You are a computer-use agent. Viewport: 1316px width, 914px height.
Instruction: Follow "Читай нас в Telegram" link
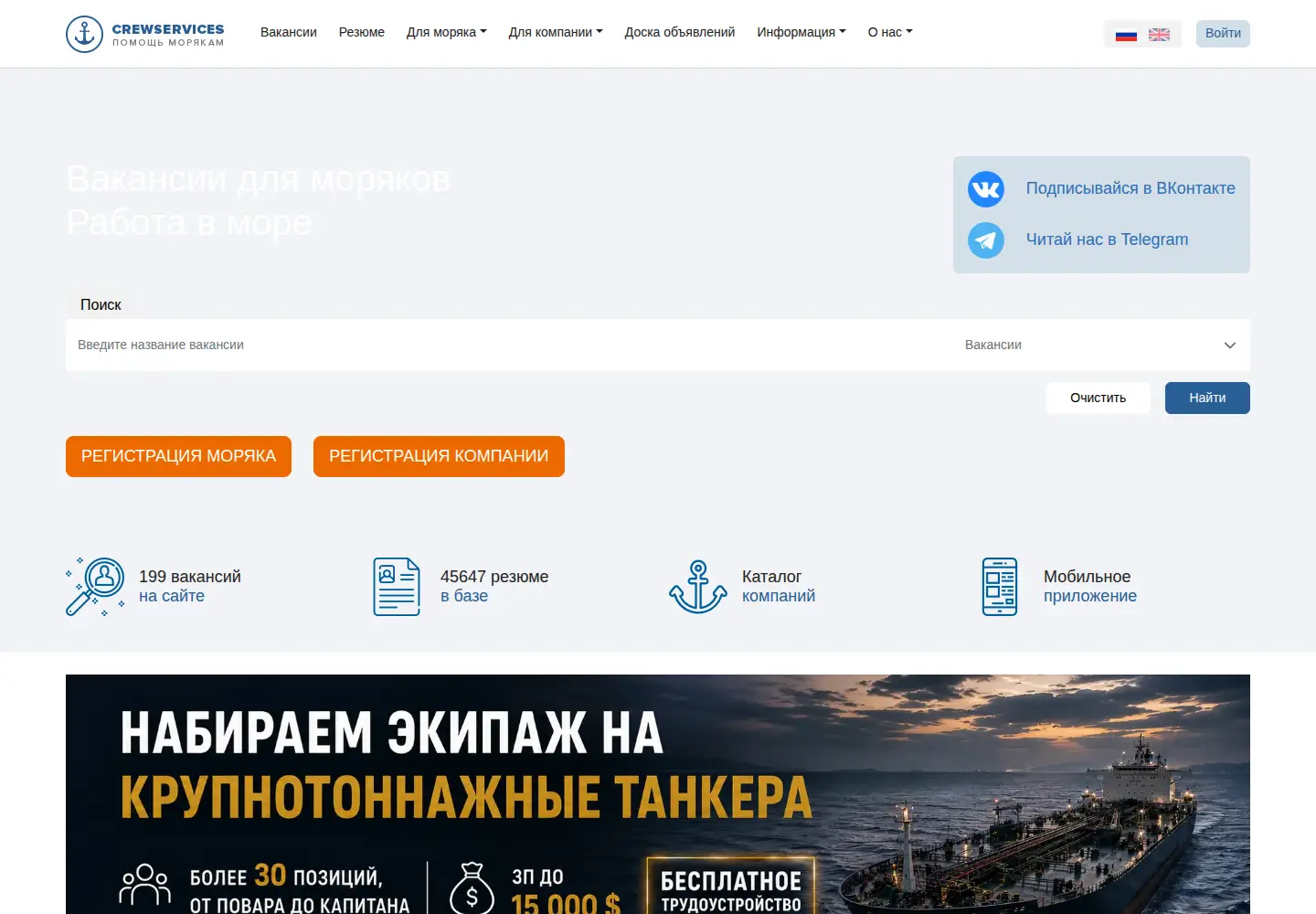[x=1108, y=239]
